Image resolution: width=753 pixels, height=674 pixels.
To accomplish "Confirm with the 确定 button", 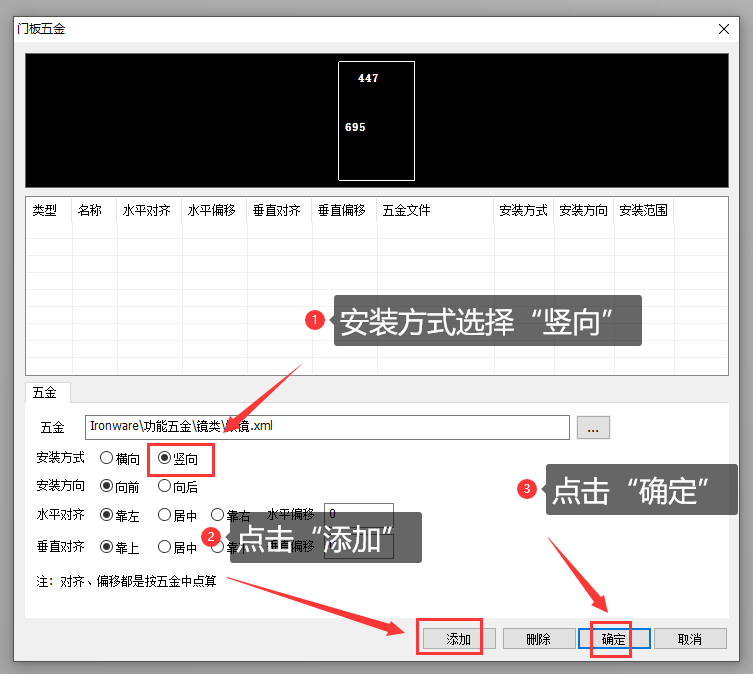I will point(614,639).
